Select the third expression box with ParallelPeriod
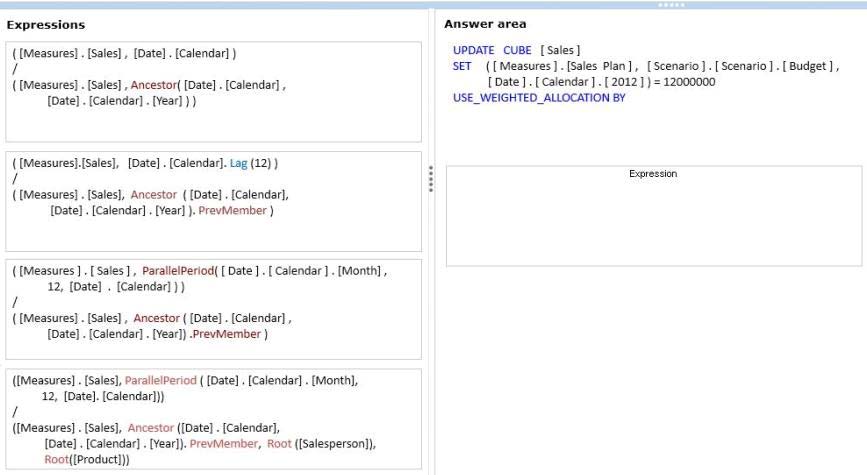The height and width of the screenshot is (475, 867). click(213, 309)
